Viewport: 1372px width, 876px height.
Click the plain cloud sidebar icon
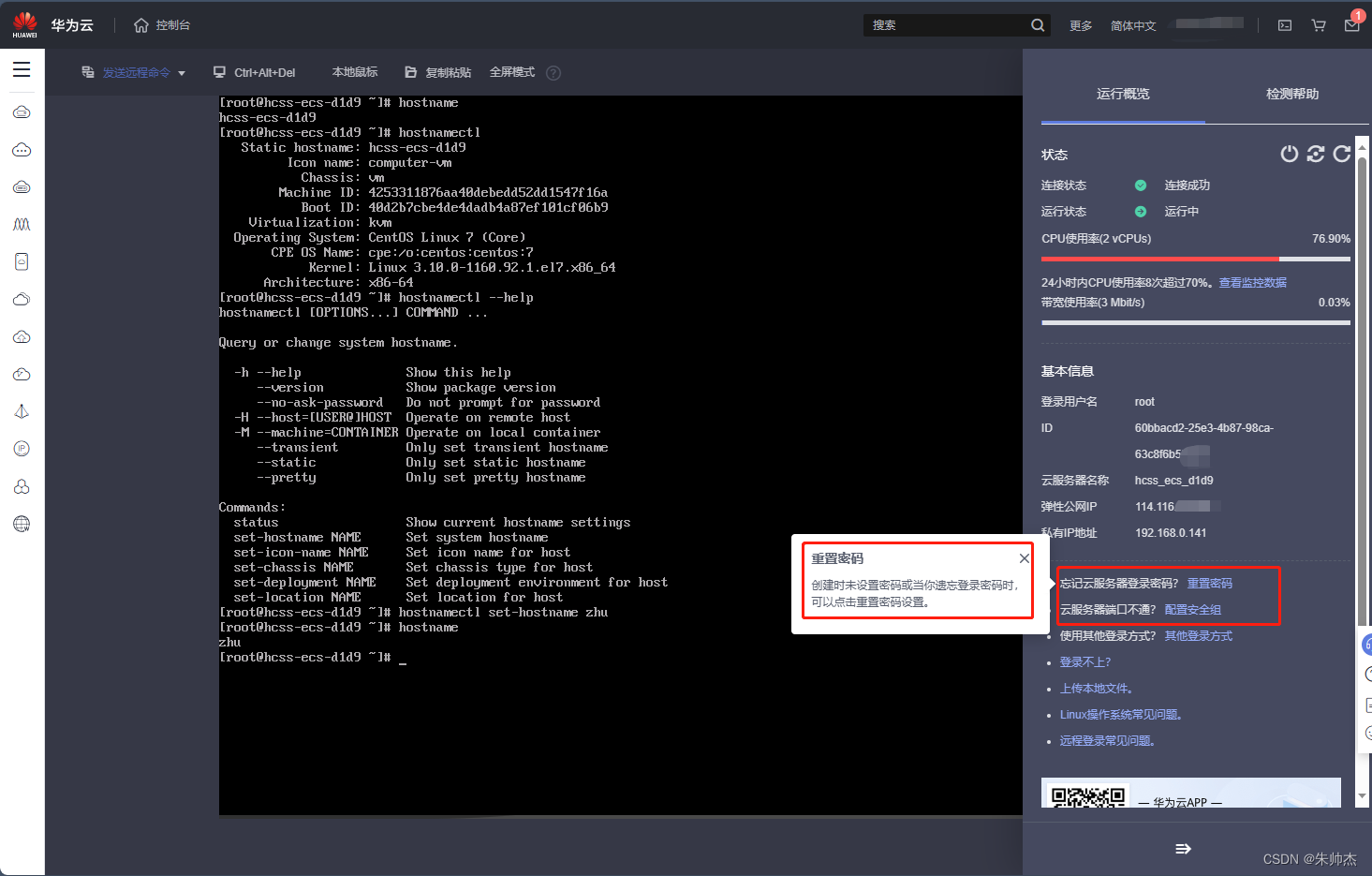pos(22,299)
